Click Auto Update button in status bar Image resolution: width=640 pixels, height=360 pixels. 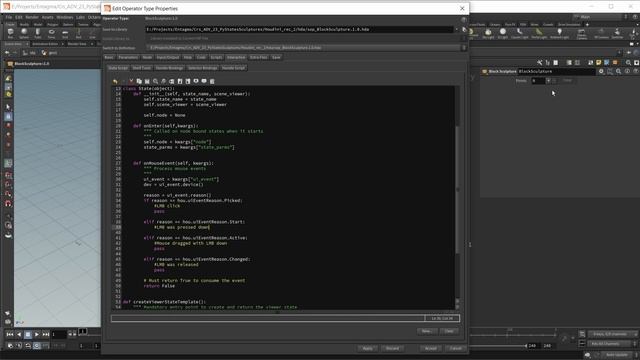pos(616,355)
